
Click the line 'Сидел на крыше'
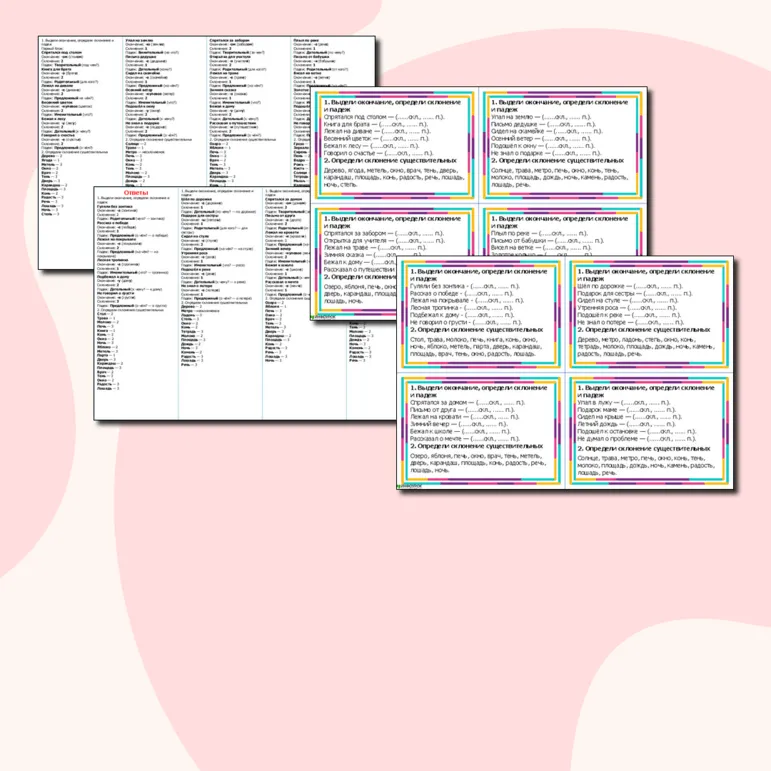click(629, 416)
